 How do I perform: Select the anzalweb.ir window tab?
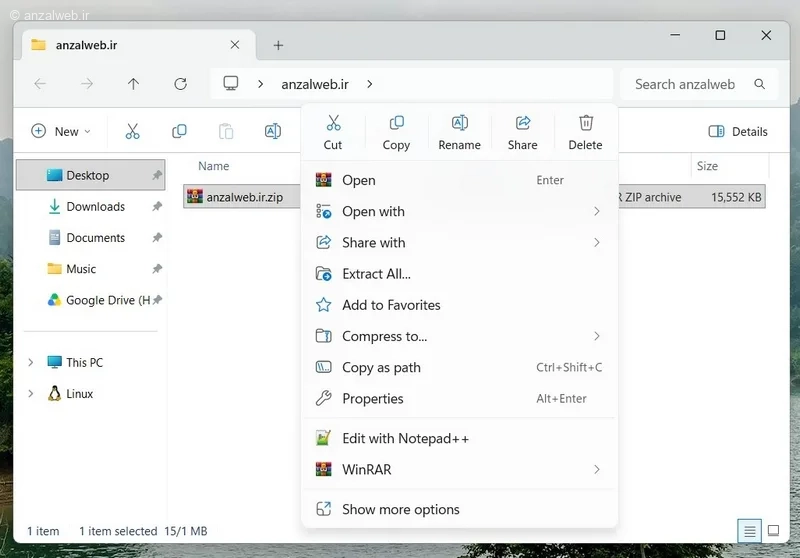coord(138,45)
